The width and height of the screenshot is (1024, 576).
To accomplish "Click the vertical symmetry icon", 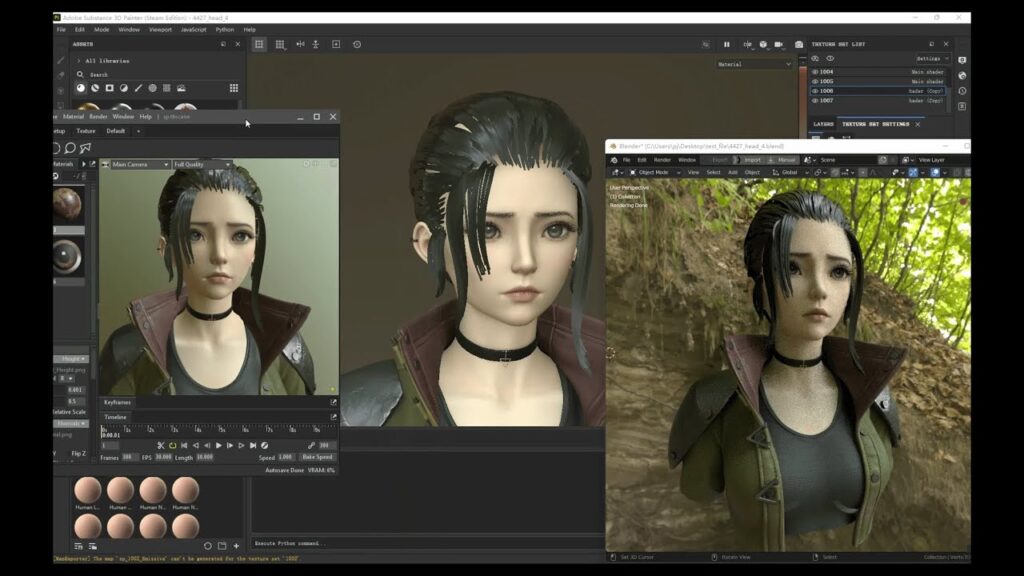I will click(x=316, y=44).
